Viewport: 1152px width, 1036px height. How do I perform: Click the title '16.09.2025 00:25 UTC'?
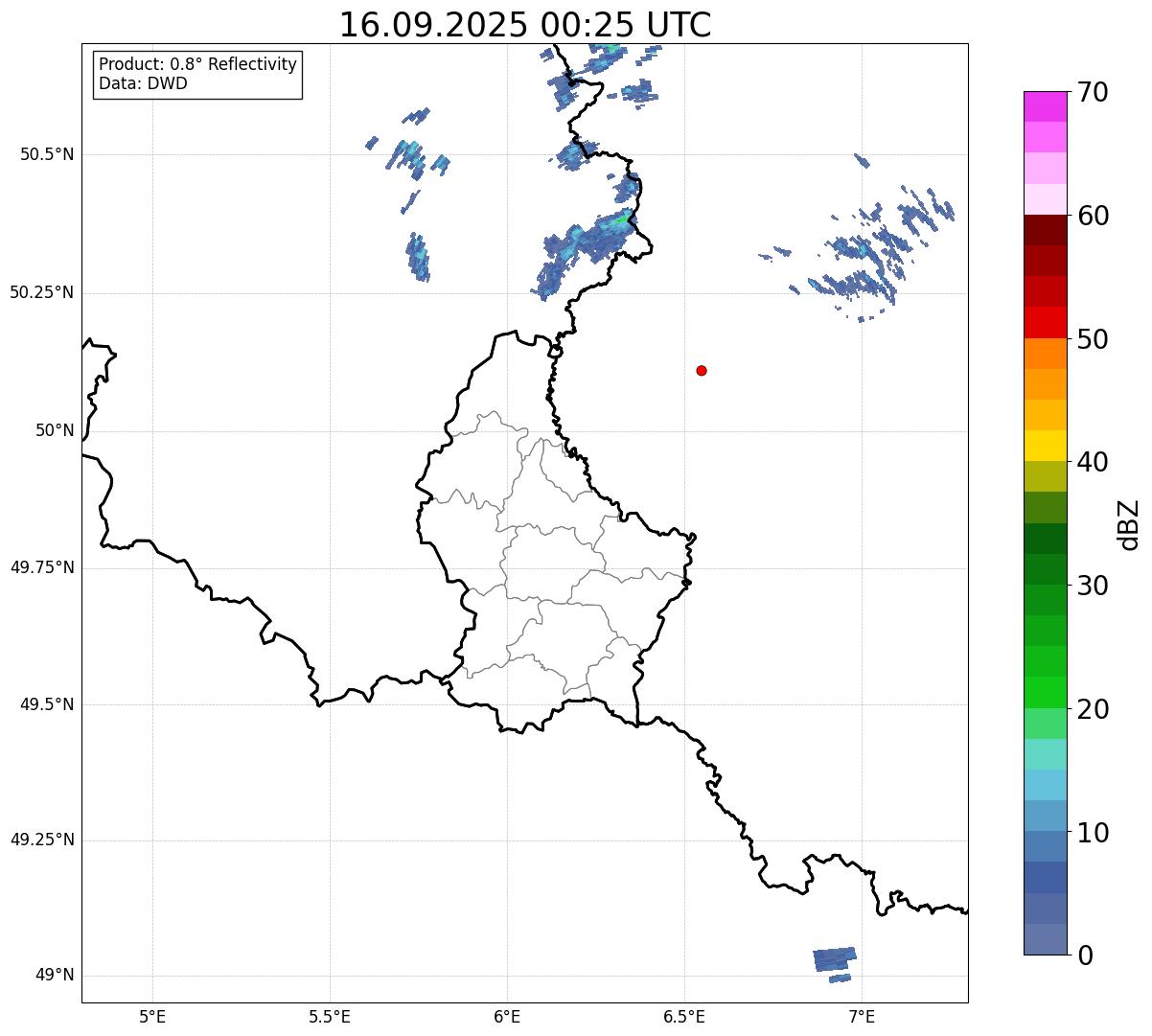[525, 25]
